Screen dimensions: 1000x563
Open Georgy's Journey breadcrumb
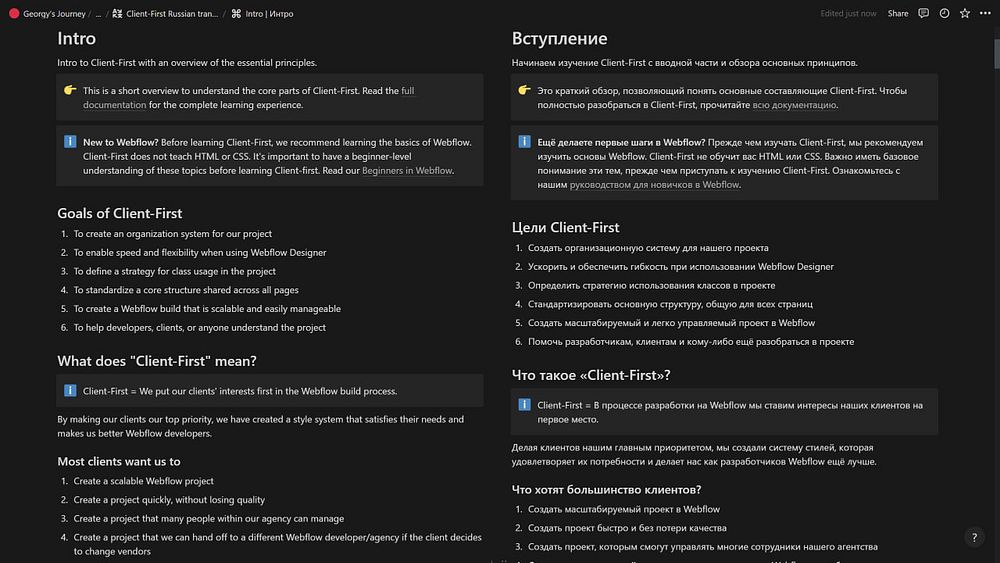coord(54,14)
